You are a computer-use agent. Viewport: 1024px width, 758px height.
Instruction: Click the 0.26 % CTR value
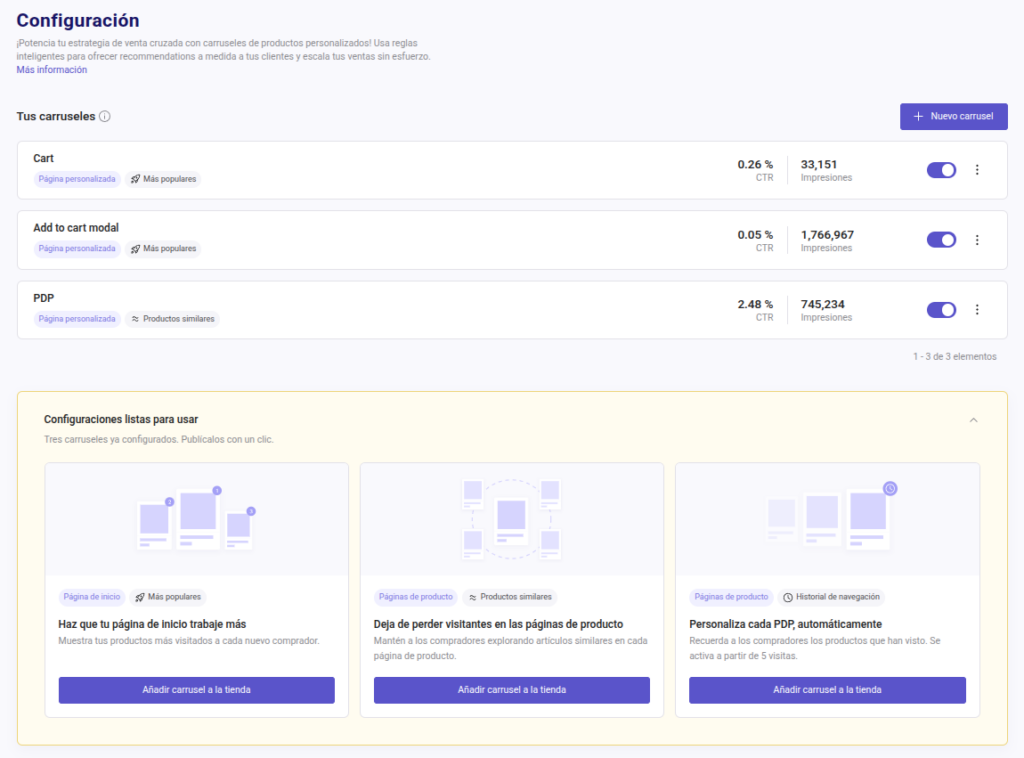755,165
